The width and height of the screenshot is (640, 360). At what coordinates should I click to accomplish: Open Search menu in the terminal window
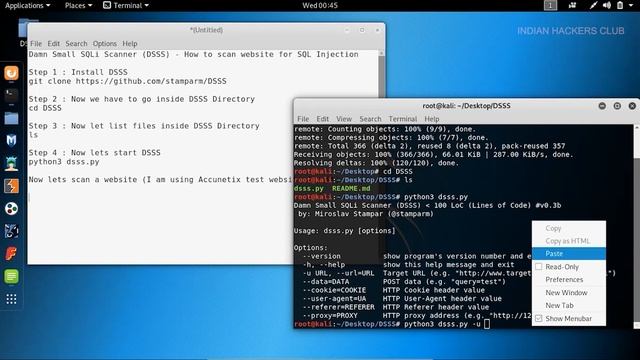370,119
